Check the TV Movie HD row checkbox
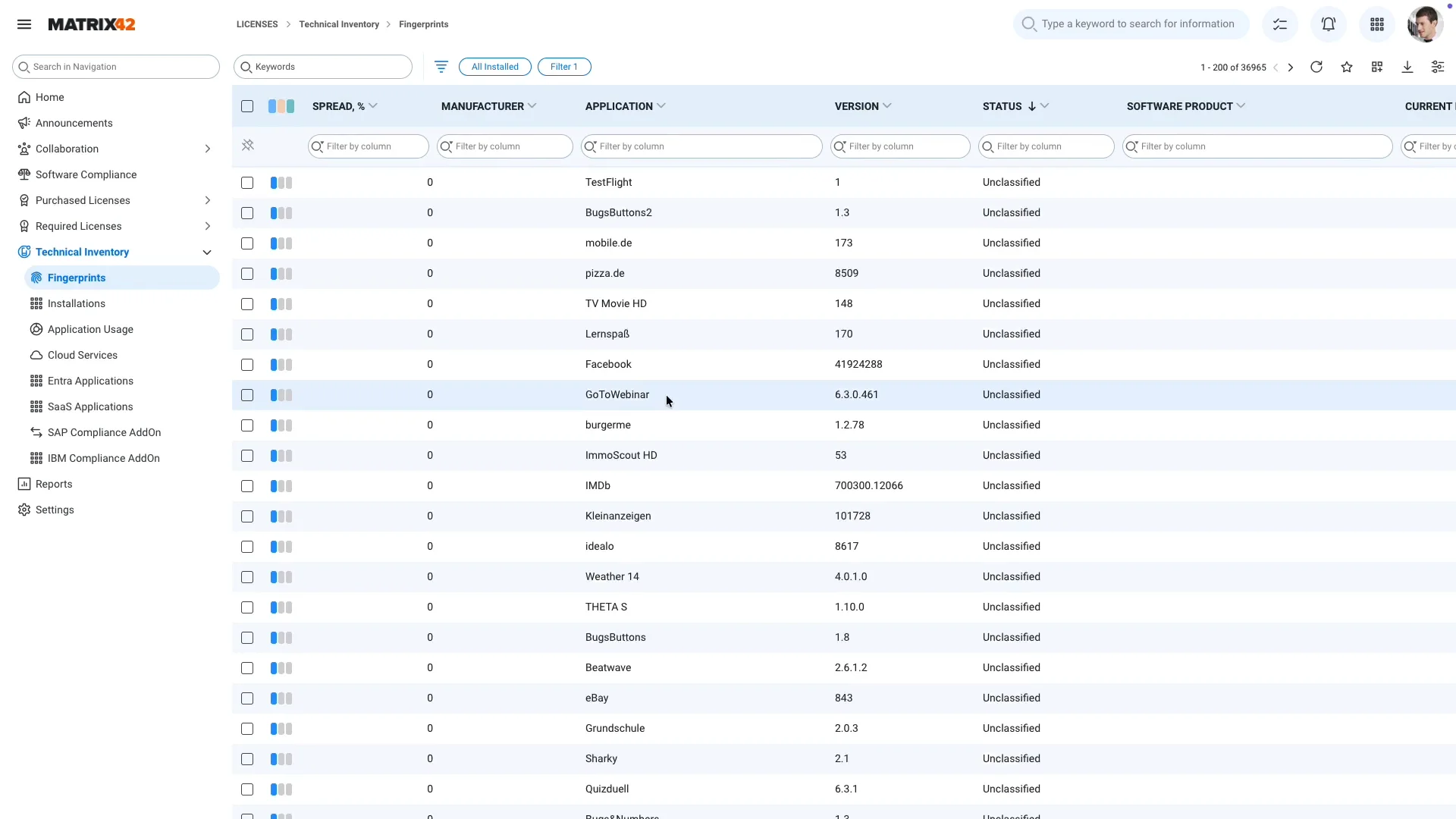This screenshot has width=1456, height=819. (247, 304)
